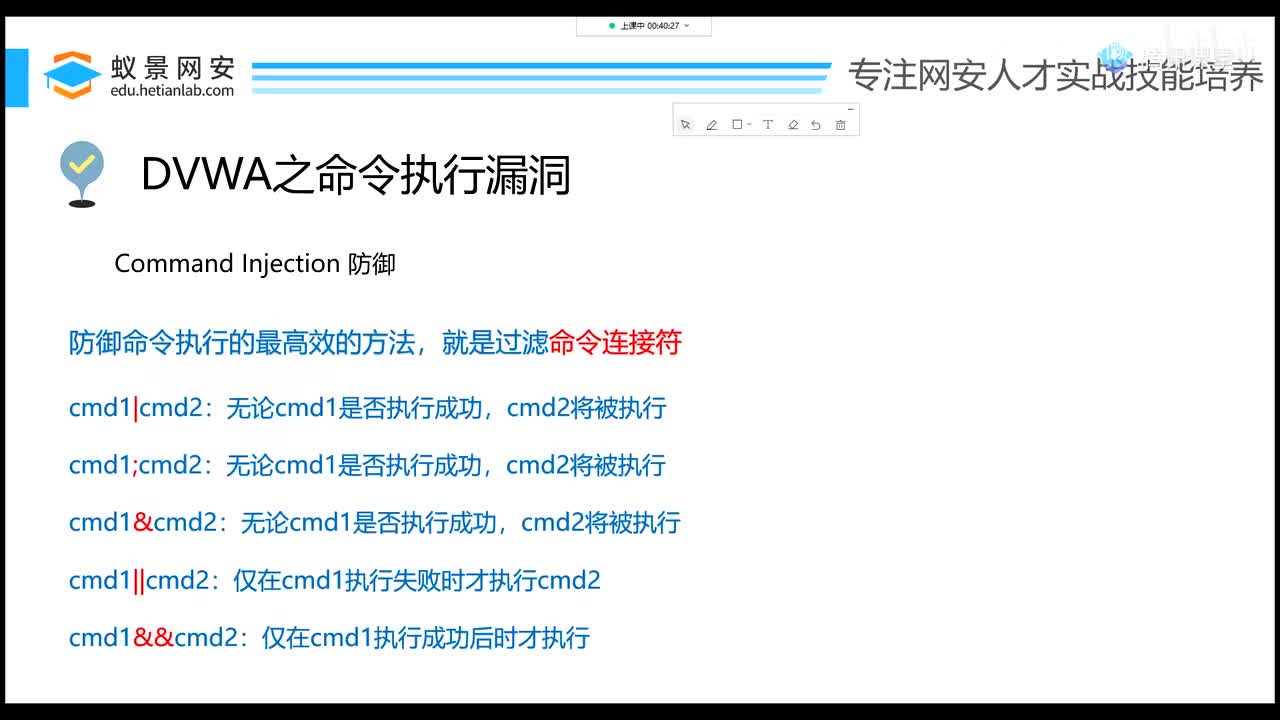Click the cmd1&cmd2 explanation line
The width and height of the screenshot is (1280, 720).
374,522
